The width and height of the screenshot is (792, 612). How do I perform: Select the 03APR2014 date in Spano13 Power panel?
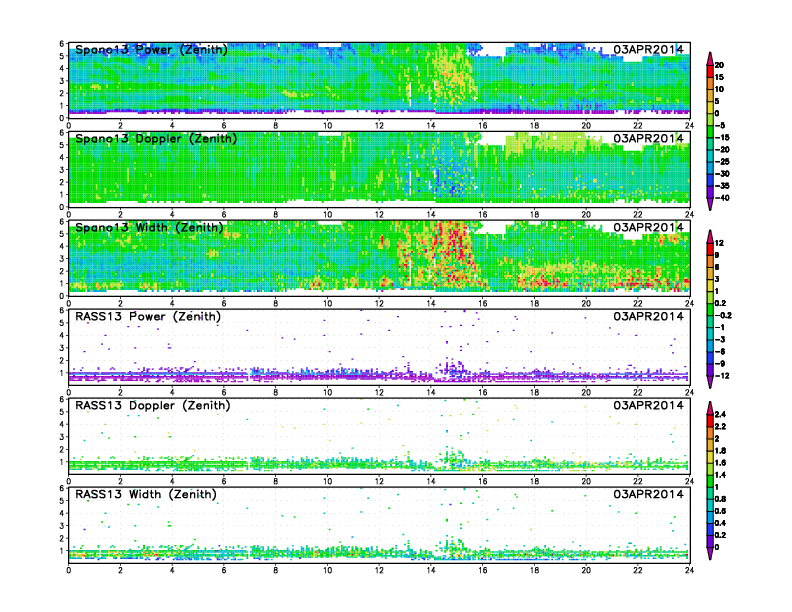point(648,49)
